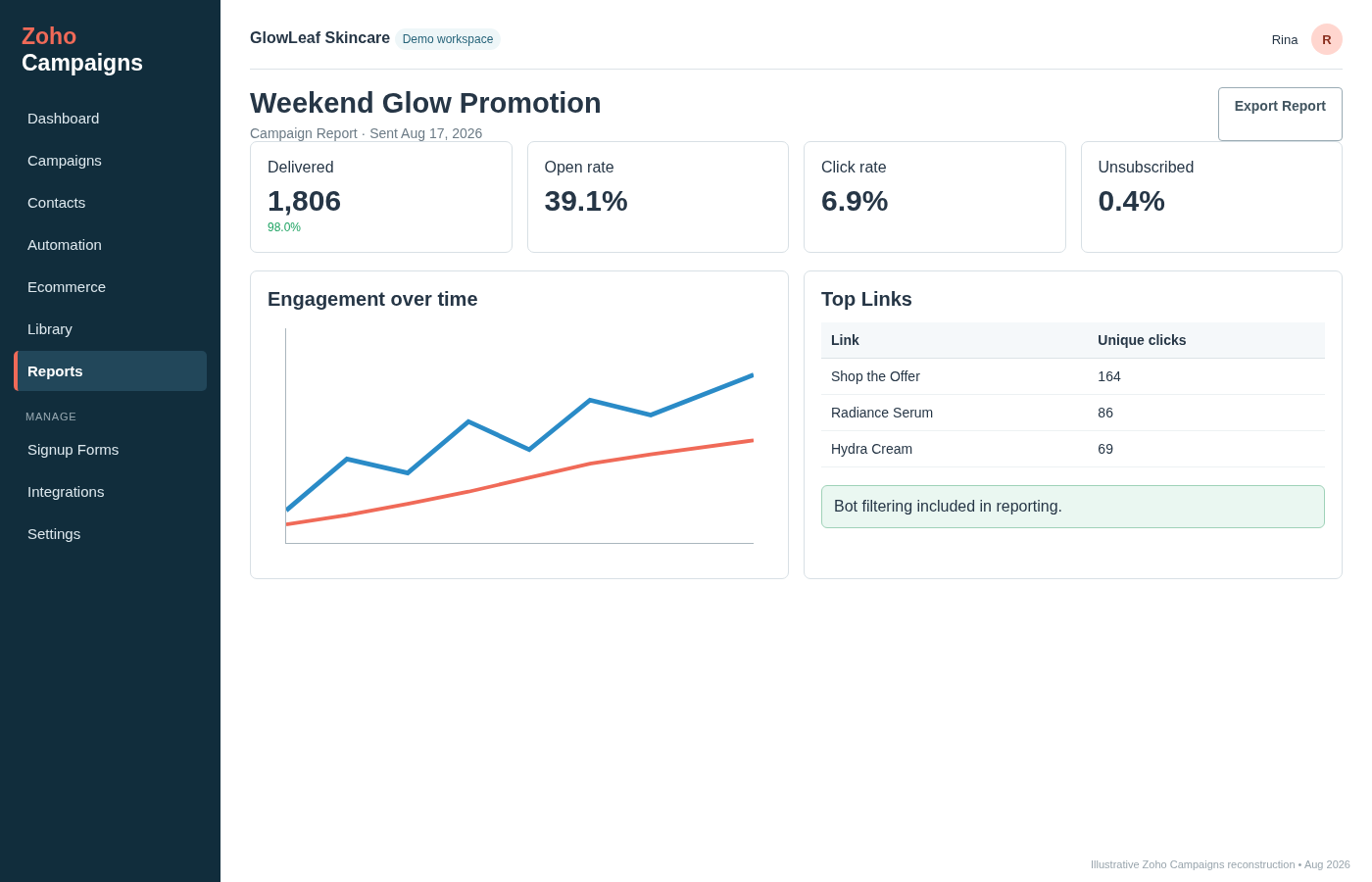Open Settings in sidebar
The image size is (1372, 882).
(x=110, y=534)
